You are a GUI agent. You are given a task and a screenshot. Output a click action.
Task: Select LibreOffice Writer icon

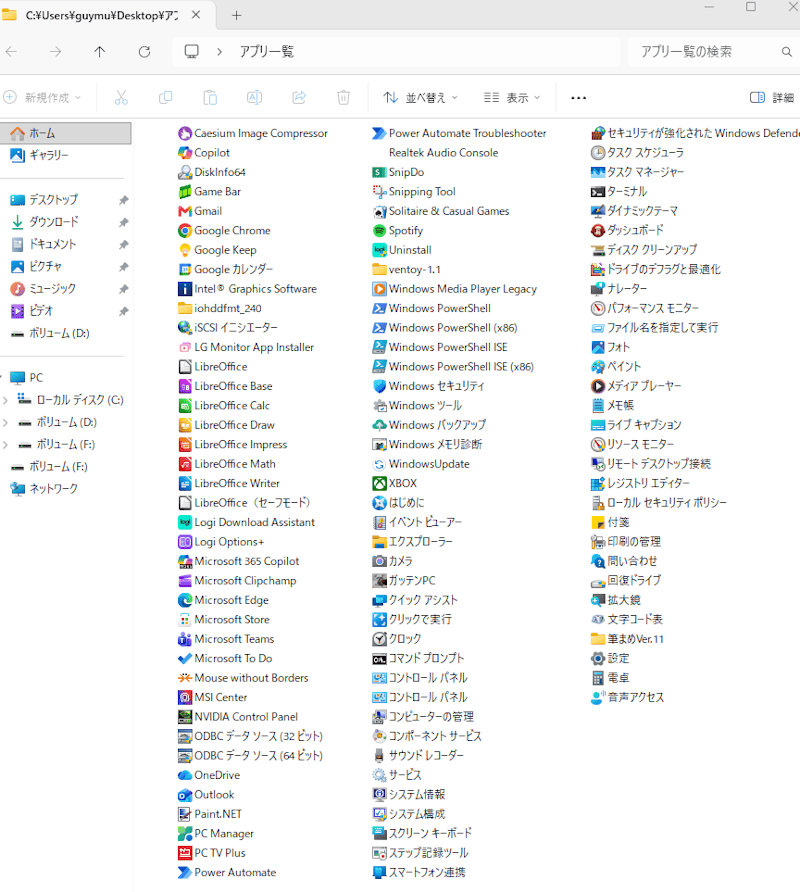coord(184,484)
